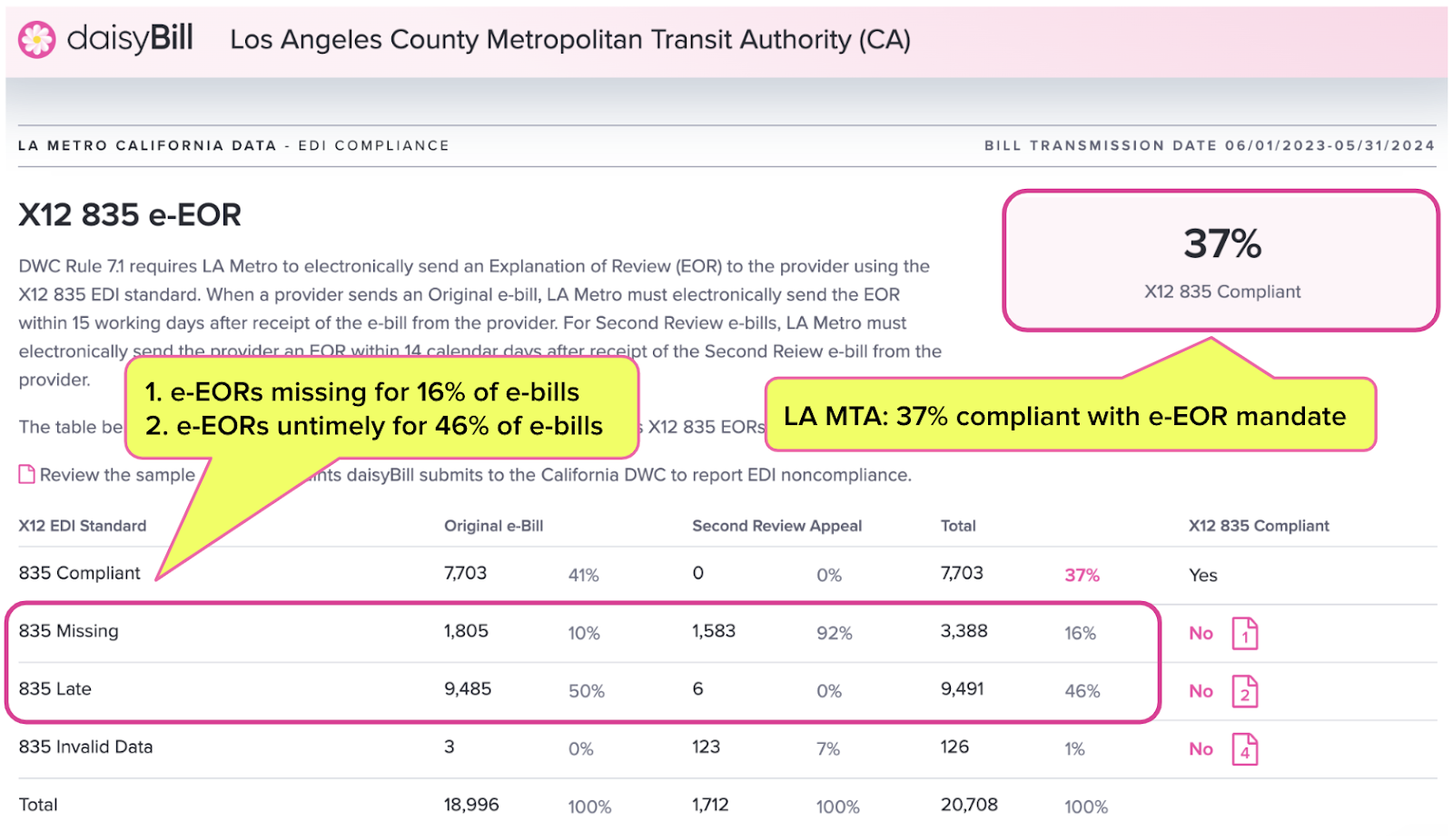The width and height of the screenshot is (1453, 840).
Task: Click the Review the sample link text
Action: coord(117,475)
